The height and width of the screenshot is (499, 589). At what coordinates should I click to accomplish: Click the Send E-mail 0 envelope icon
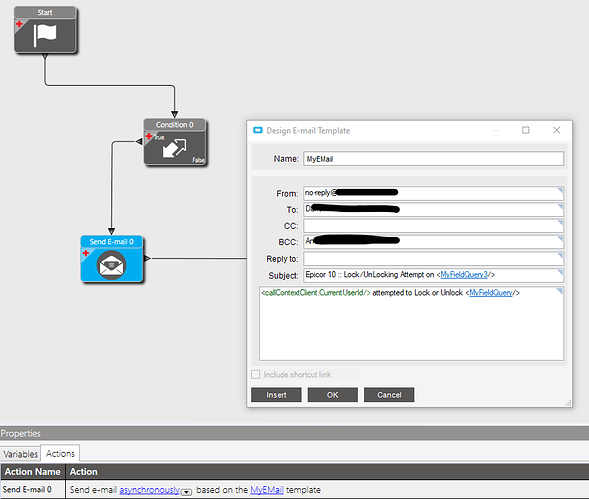[111, 265]
